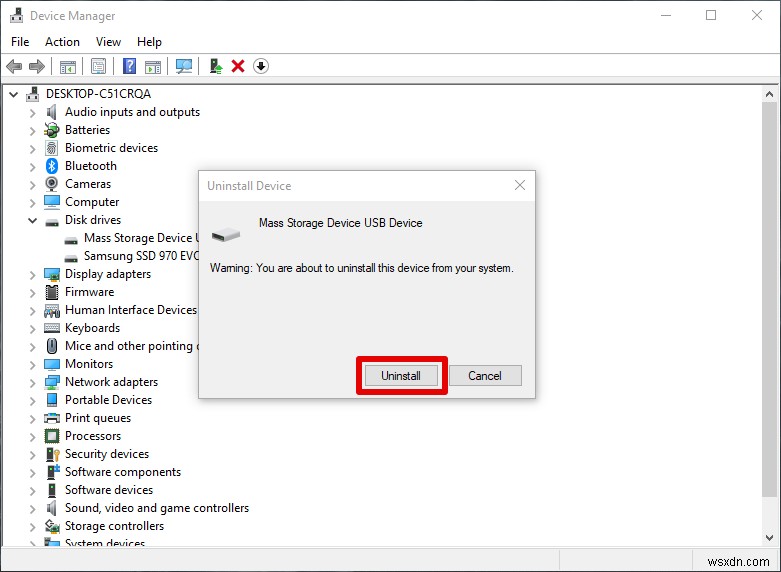The width and height of the screenshot is (781, 572).
Task: Expand the Portable Devices category
Action: coord(32,401)
